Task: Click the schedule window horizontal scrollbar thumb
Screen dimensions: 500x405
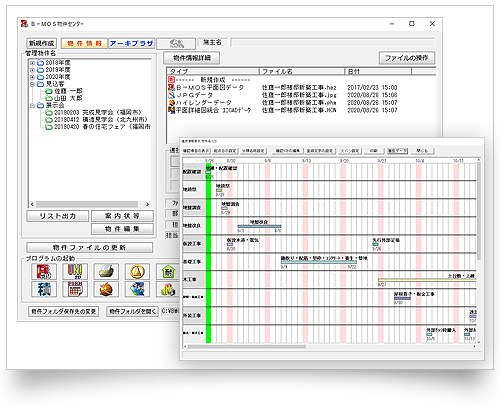Action: click(247, 347)
